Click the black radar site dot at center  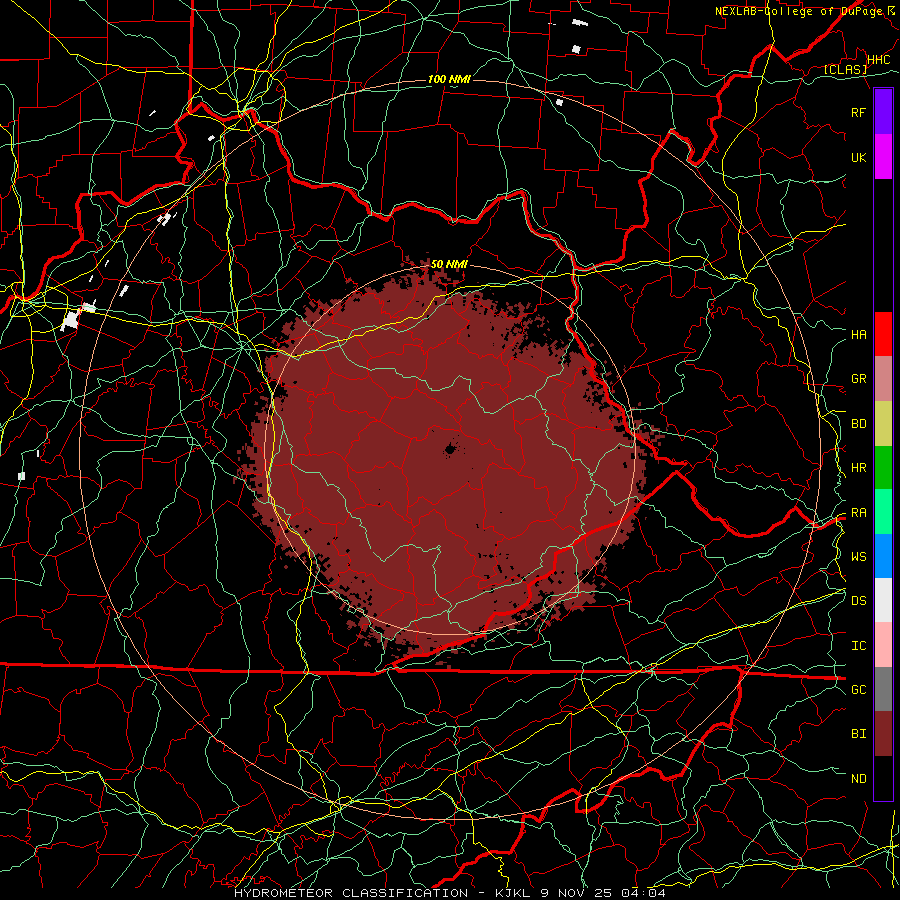450,449
